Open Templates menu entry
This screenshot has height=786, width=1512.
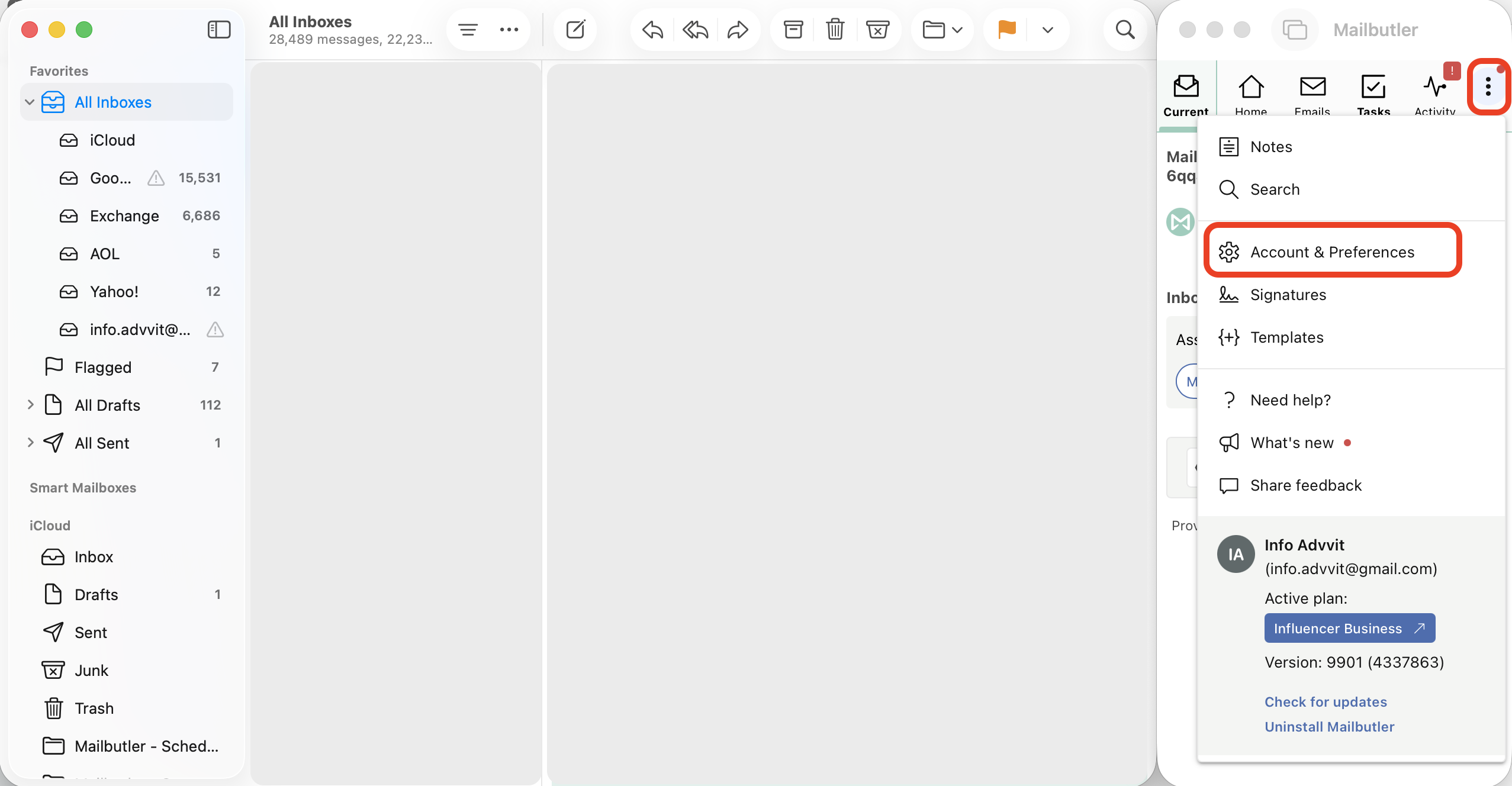tap(1351, 337)
